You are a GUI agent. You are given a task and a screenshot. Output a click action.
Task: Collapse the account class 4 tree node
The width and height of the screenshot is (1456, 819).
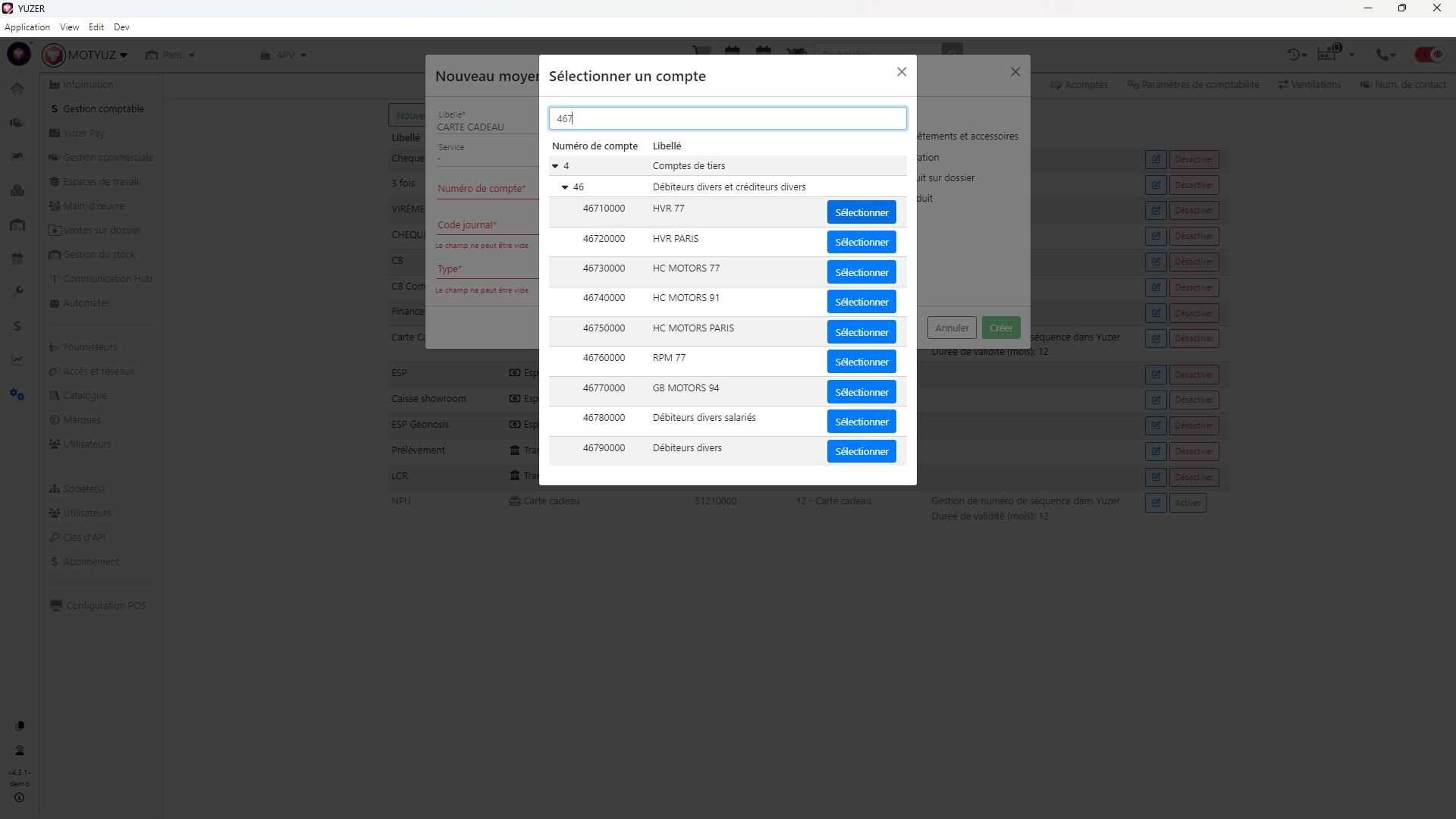pos(555,166)
